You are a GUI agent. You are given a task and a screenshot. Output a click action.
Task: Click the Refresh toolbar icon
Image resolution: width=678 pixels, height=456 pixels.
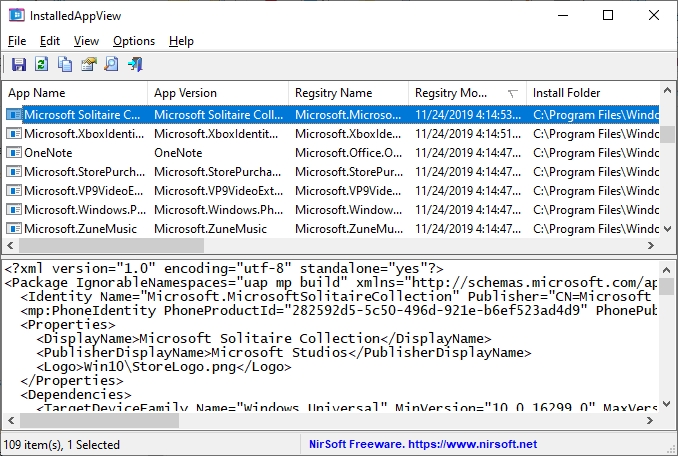[42, 65]
